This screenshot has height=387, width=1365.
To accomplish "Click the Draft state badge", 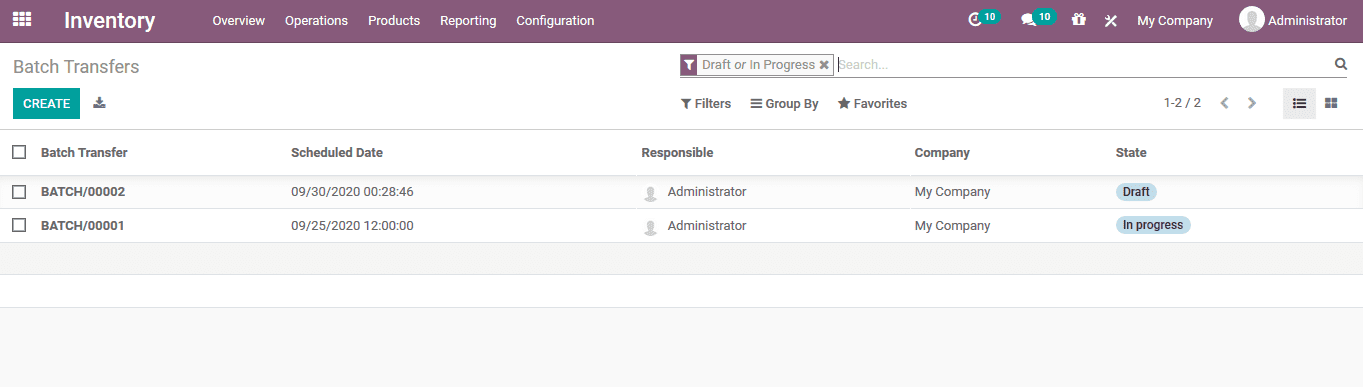I will pyautogui.click(x=1136, y=192).
